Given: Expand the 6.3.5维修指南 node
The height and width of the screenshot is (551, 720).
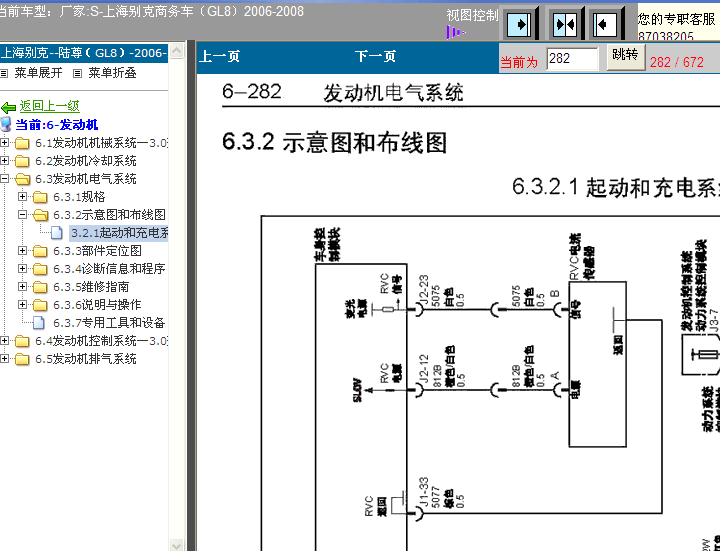Looking at the screenshot, I should tap(22, 286).
